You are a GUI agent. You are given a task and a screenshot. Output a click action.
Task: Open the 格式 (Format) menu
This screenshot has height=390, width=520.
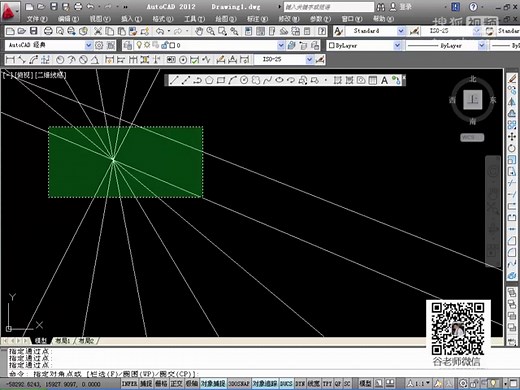[x=162, y=19]
